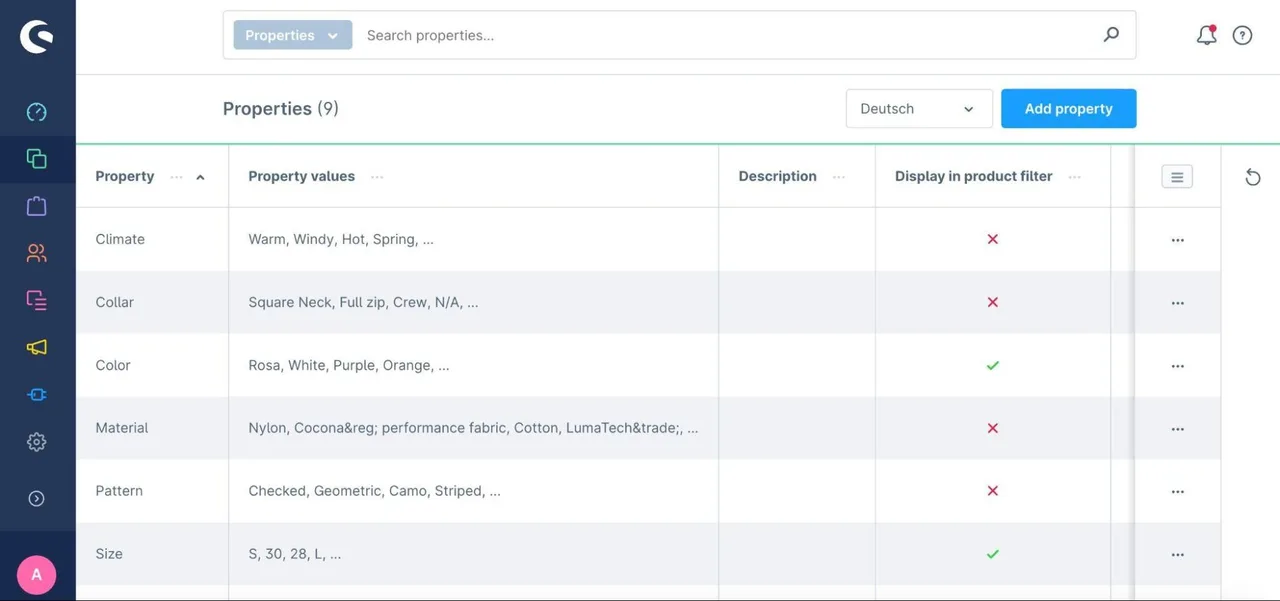Open context menu for Size row
The image size is (1280, 601).
[1178, 555]
